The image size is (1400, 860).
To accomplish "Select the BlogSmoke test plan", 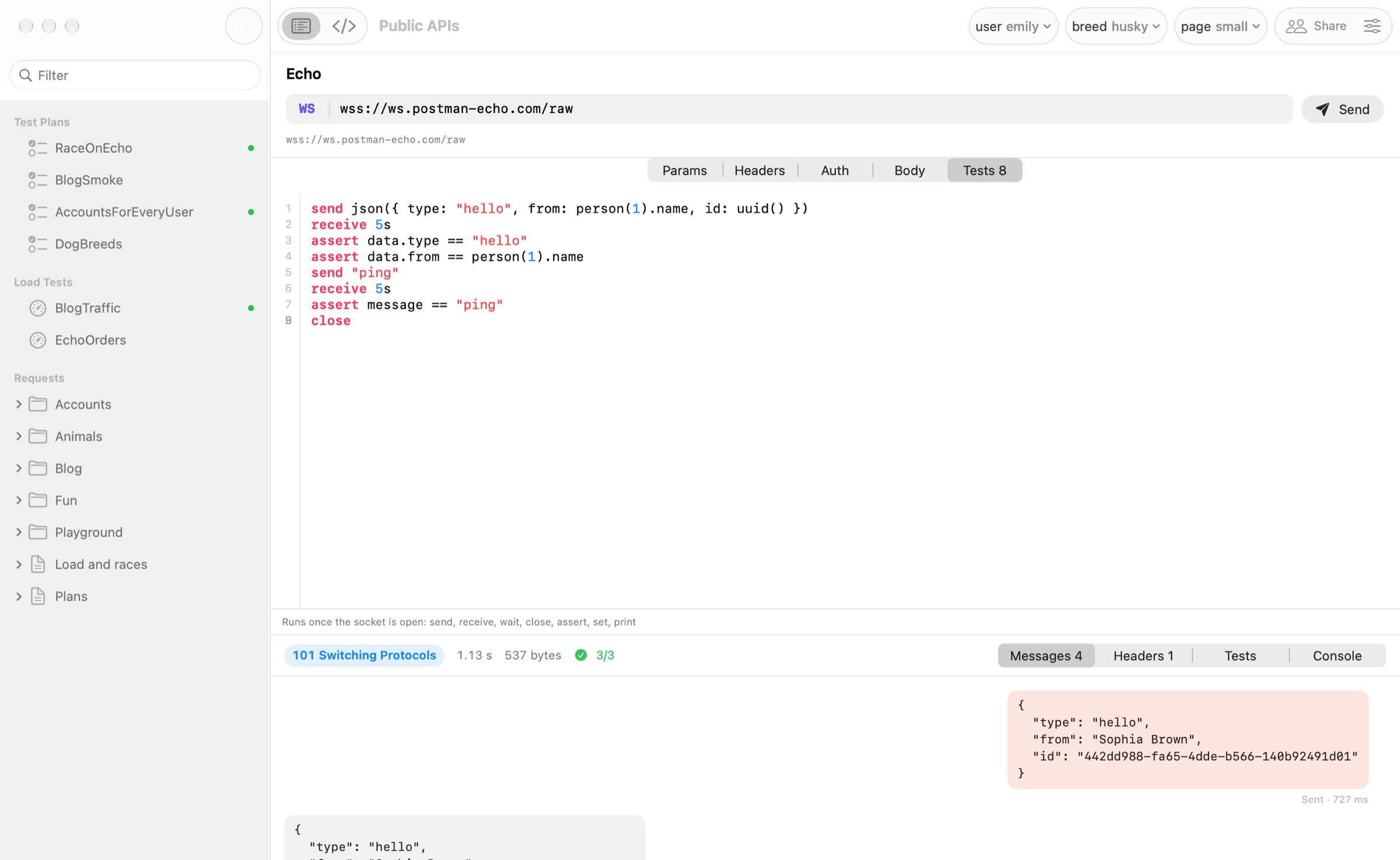I will click(x=135, y=180).
